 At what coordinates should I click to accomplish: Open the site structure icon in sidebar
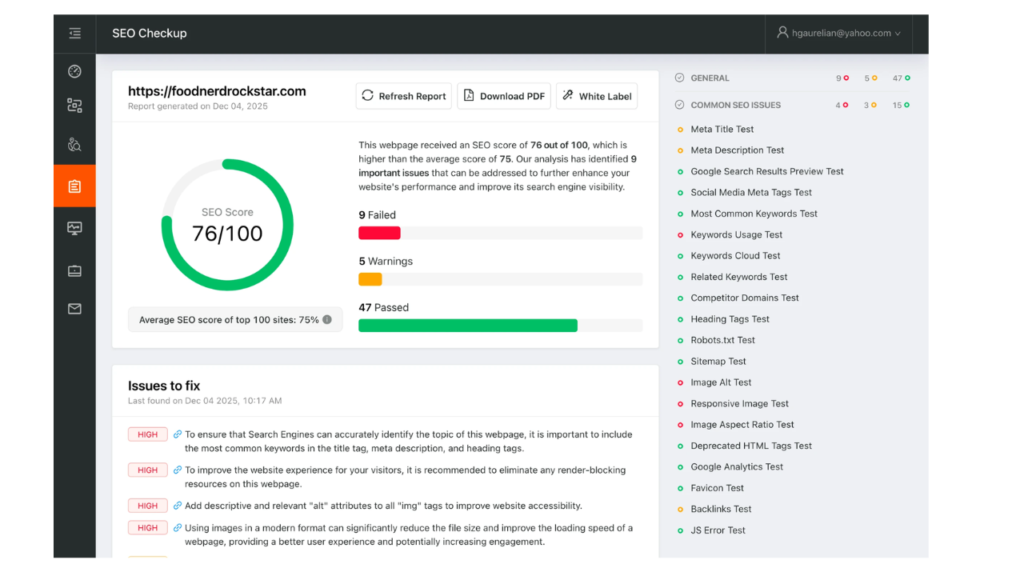(74, 106)
